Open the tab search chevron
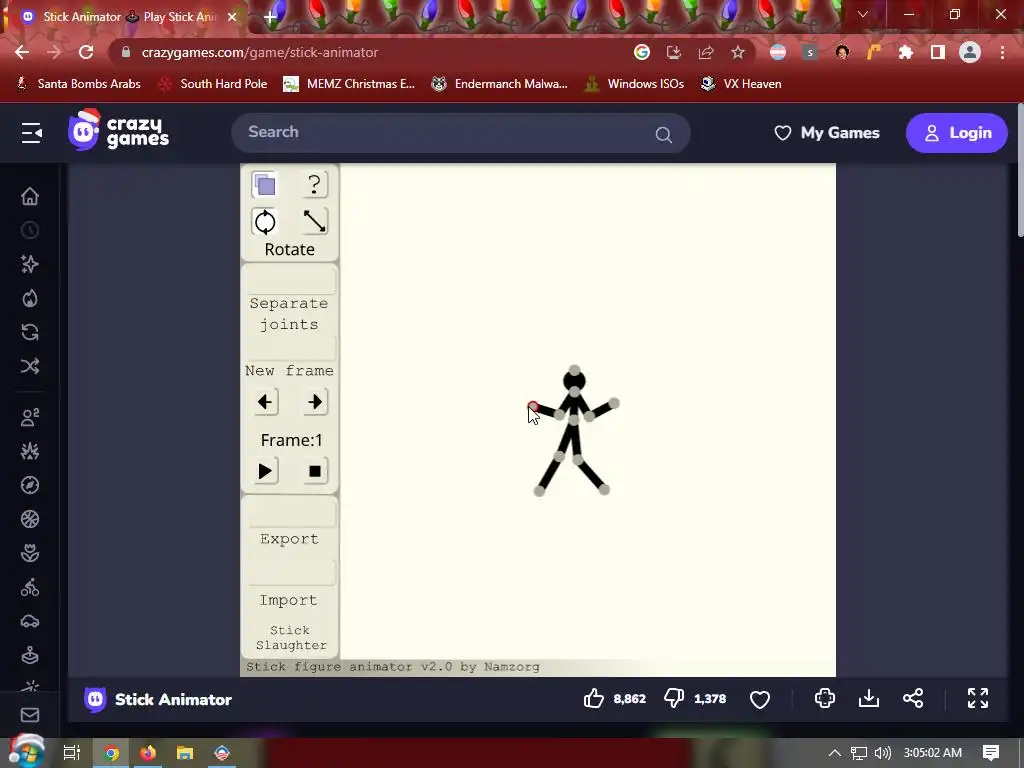Image resolution: width=1024 pixels, height=768 pixels. click(863, 14)
